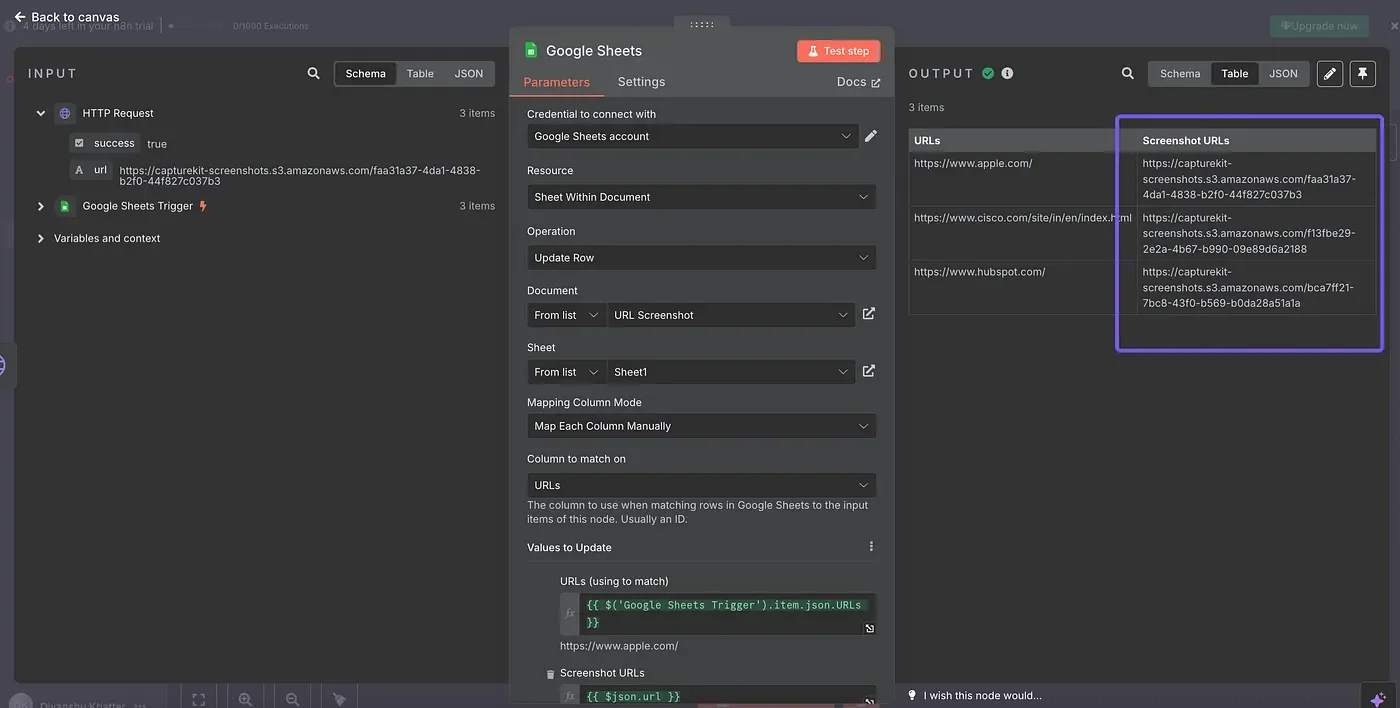Click the output info icon
The height and width of the screenshot is (708, 1400).
[1007, 73]
